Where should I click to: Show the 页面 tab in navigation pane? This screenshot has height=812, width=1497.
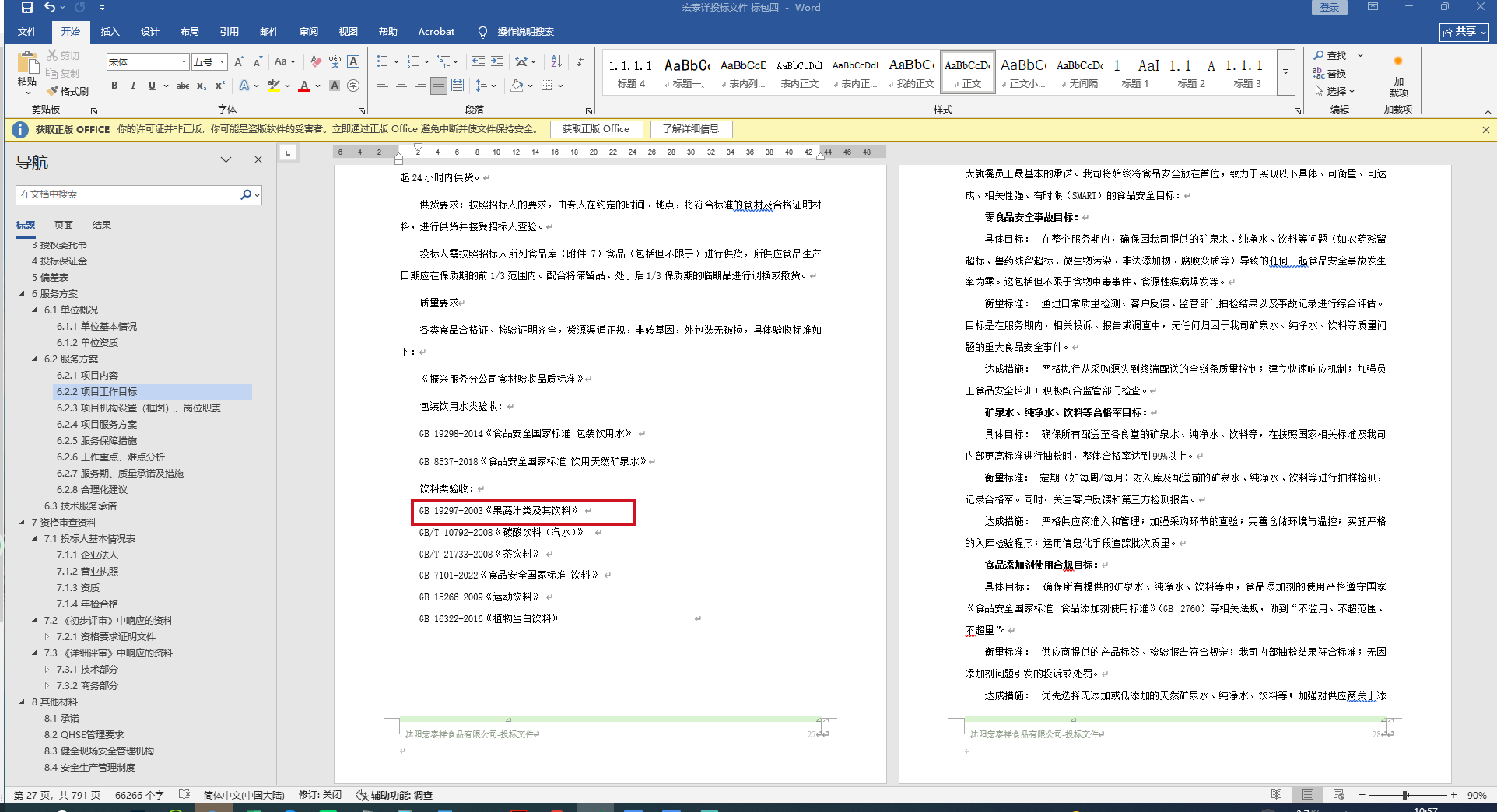tap(64, 225)
